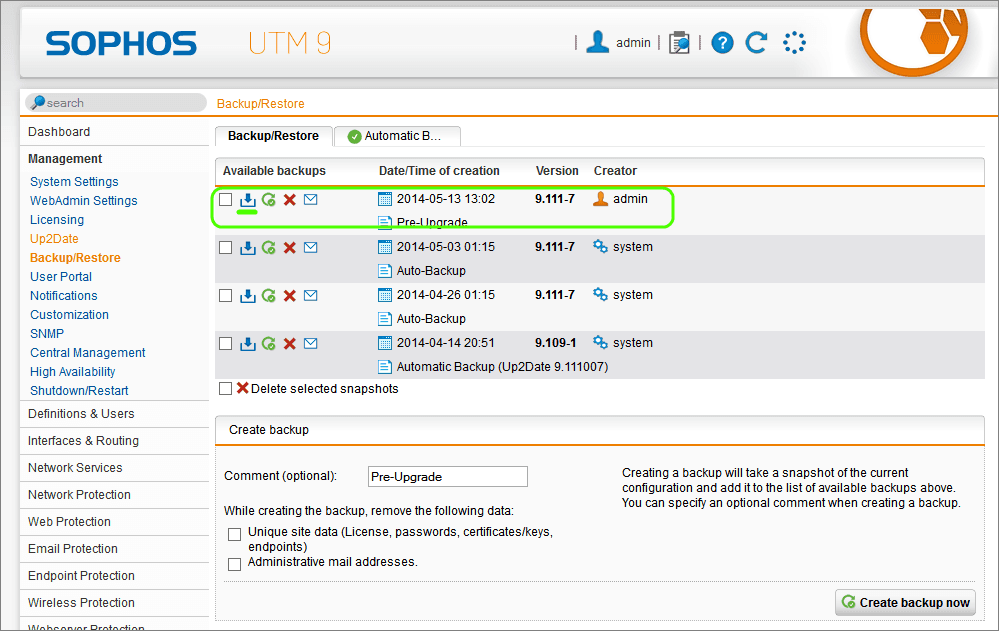999x631 pixels.
Task: Select checkbox for 2014-05-03 01:15 backup
Action: [x=226, y=247]
